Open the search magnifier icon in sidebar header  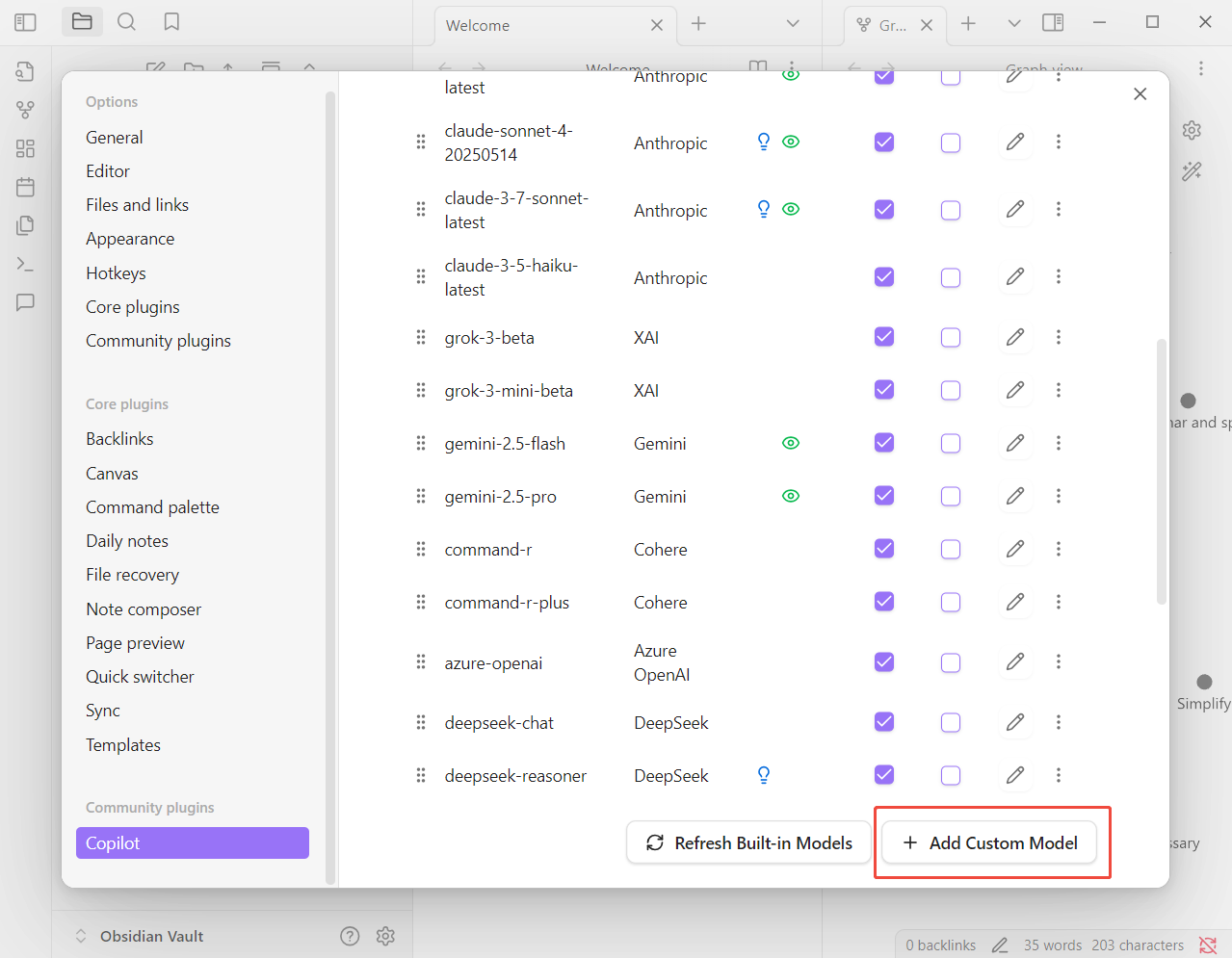click(126, 22)
